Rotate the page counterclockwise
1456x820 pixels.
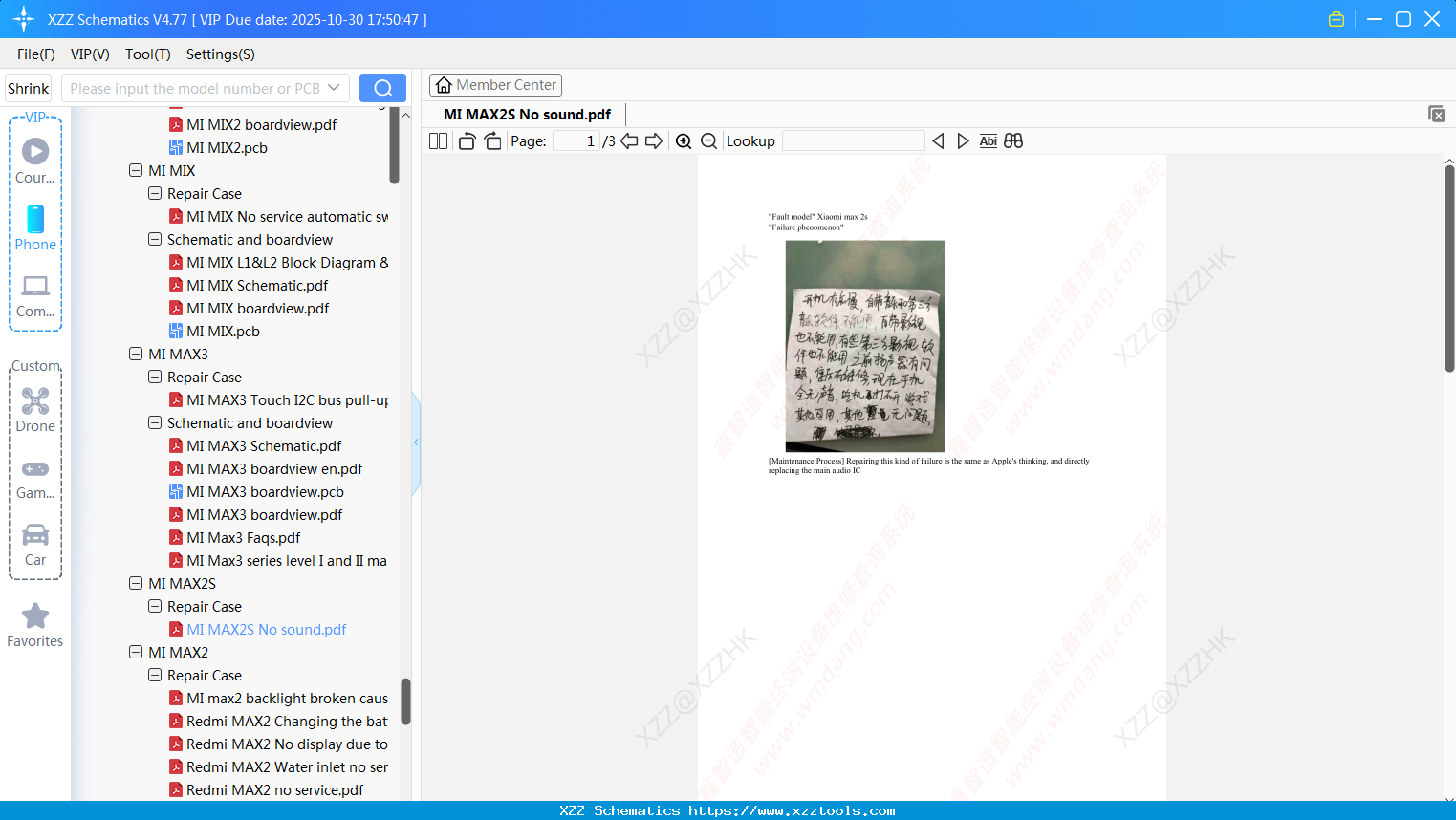click(467, 141)
